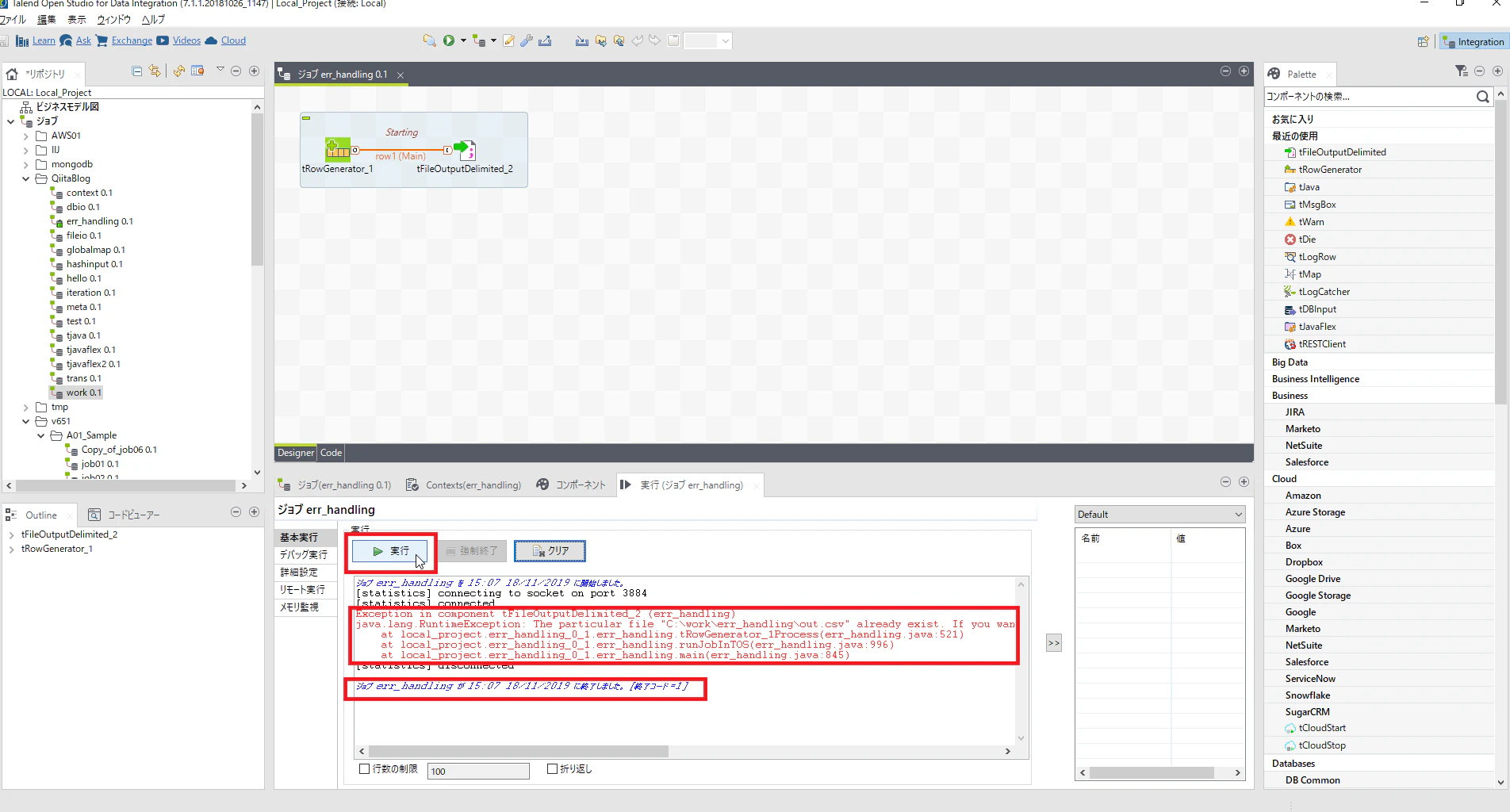
Task: Select the Outline tab
Action: coord(40,515)
